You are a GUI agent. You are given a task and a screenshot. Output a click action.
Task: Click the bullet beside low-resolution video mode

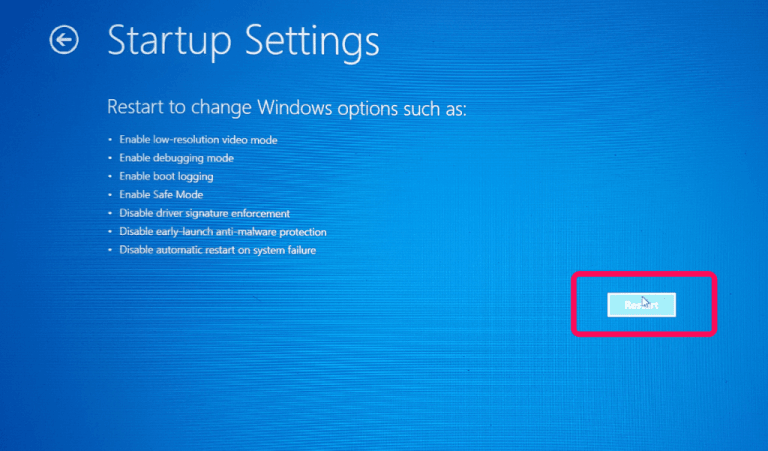tap(110, 140)
